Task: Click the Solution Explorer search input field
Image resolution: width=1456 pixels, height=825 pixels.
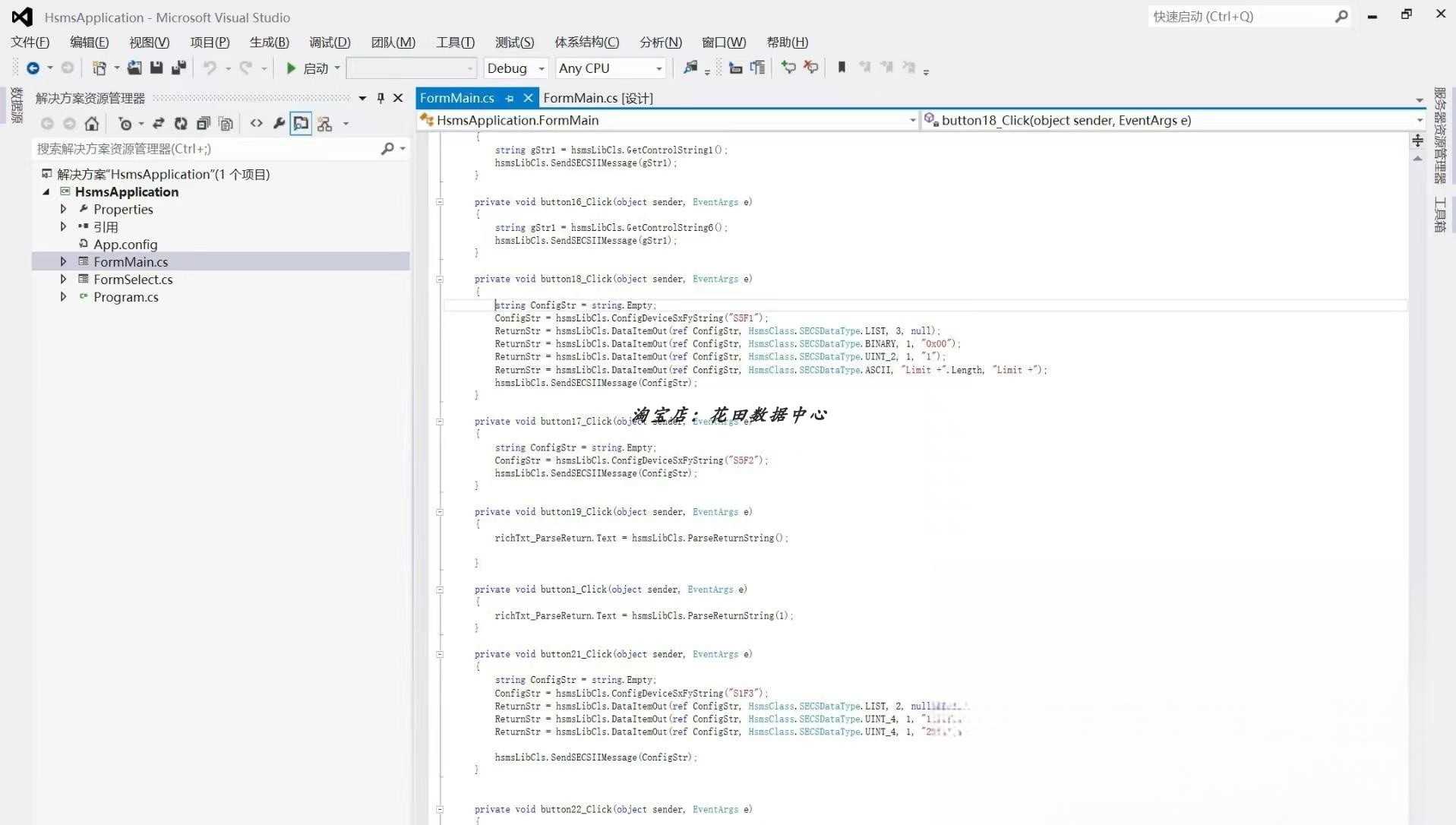Action: click(205, 149)
